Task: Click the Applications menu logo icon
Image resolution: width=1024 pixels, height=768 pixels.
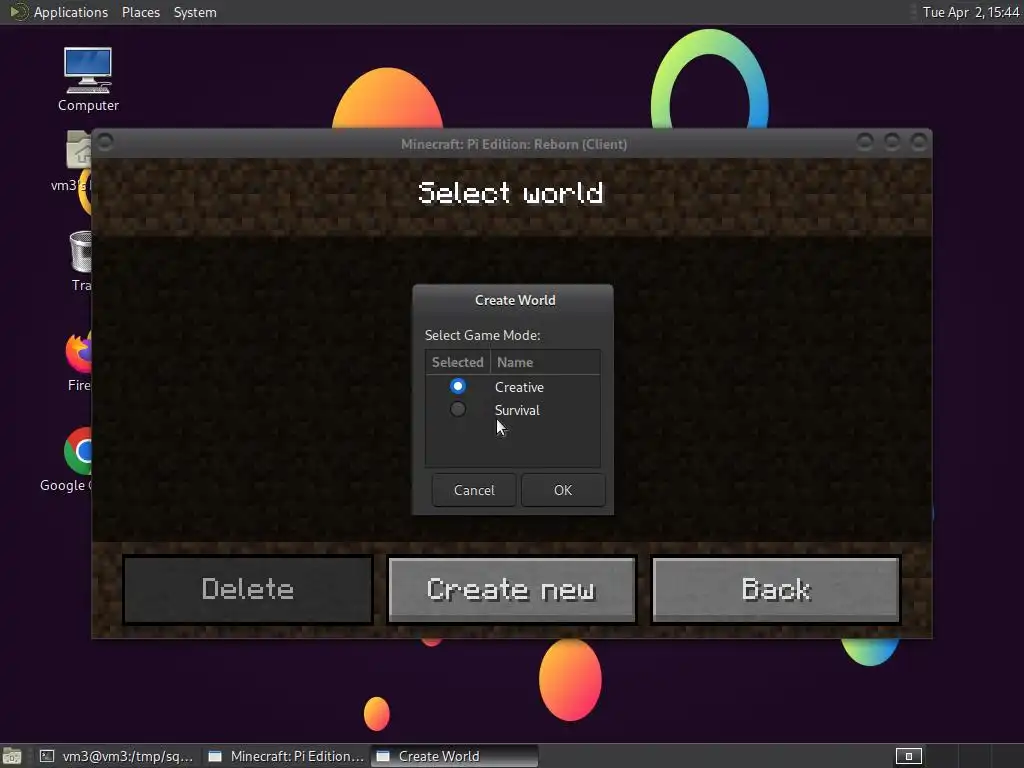Action: pyautogui.click(x=18, y=12)
